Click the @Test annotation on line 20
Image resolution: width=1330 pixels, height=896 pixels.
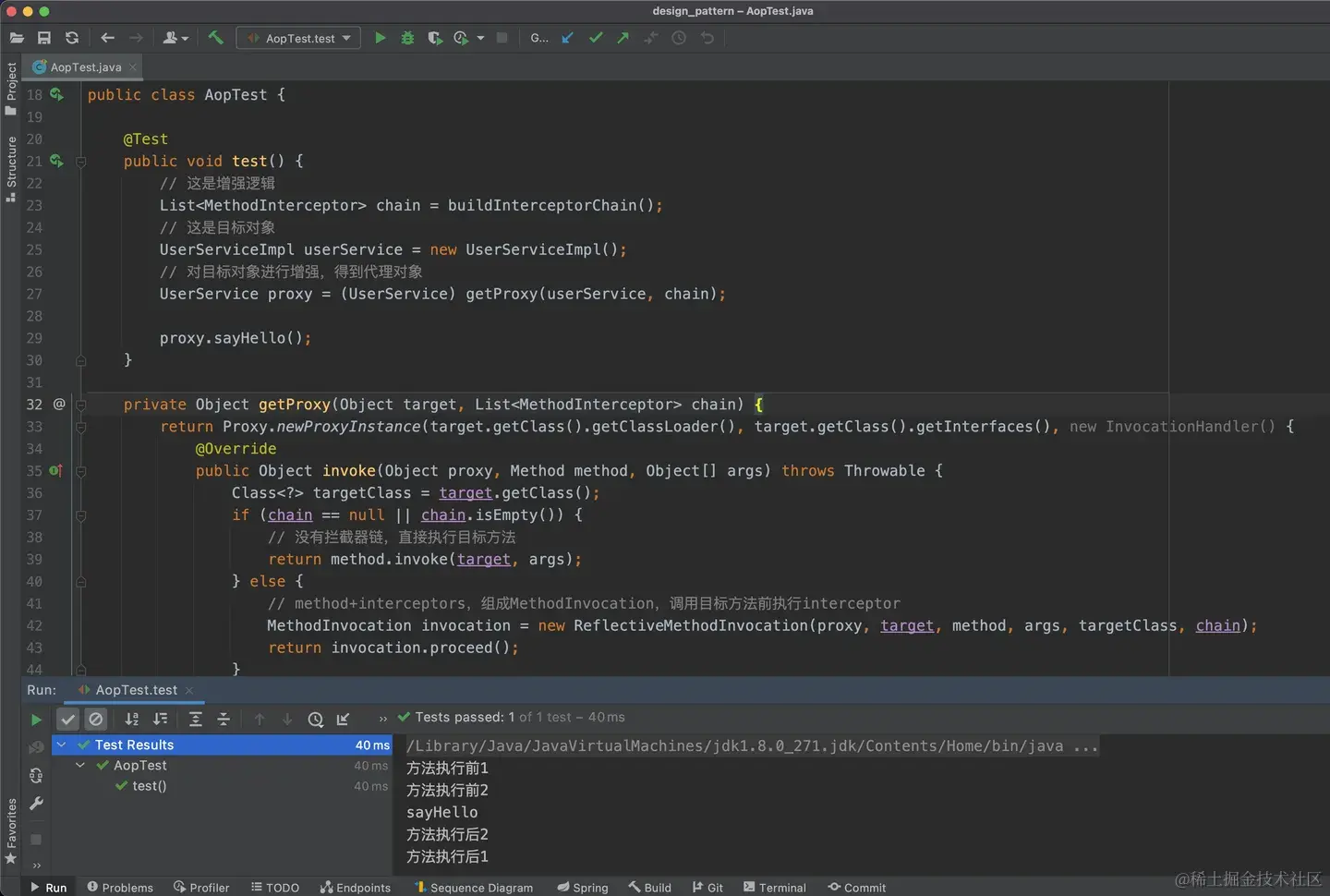146,139
